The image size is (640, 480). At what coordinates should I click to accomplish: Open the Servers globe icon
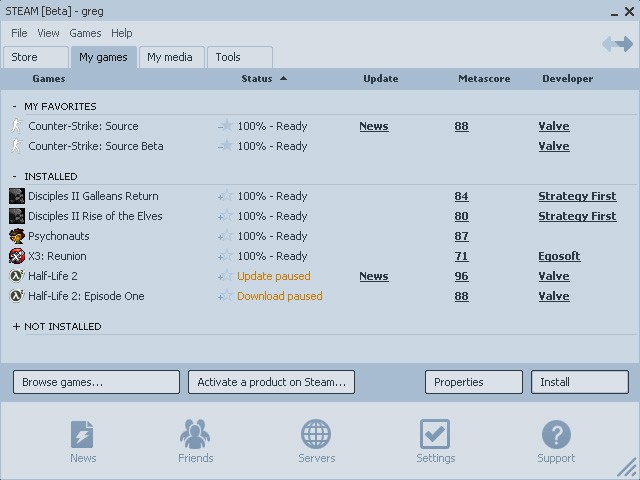click(x=316, y=434)
